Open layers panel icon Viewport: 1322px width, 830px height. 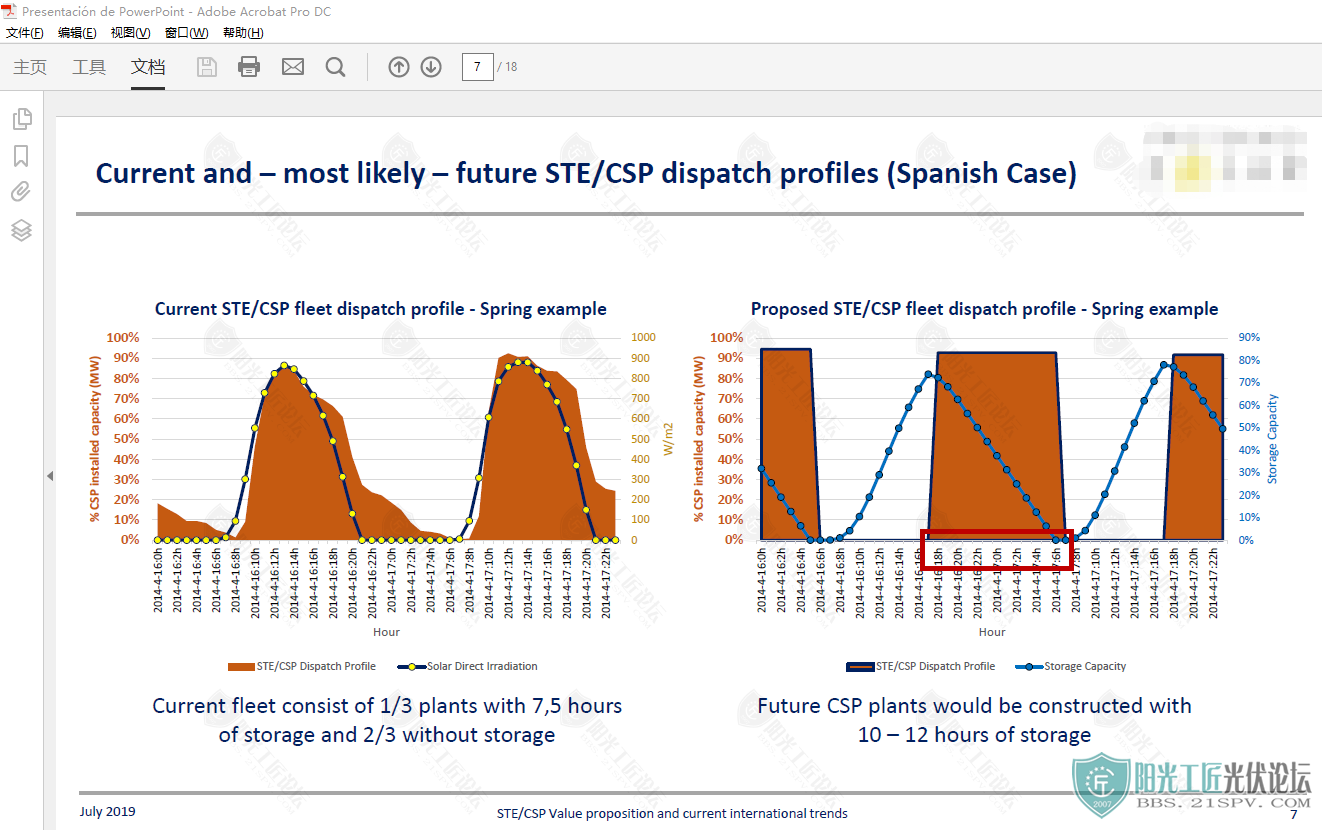click(x=22, y=230)
